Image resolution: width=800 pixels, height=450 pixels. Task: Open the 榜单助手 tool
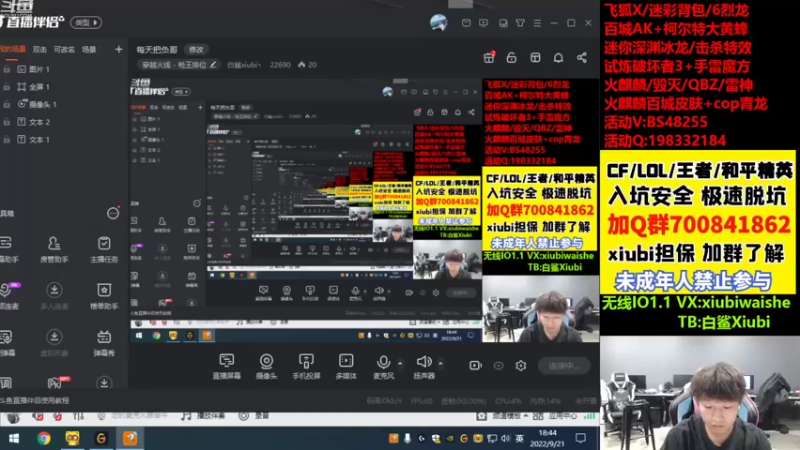pos(104,296)
